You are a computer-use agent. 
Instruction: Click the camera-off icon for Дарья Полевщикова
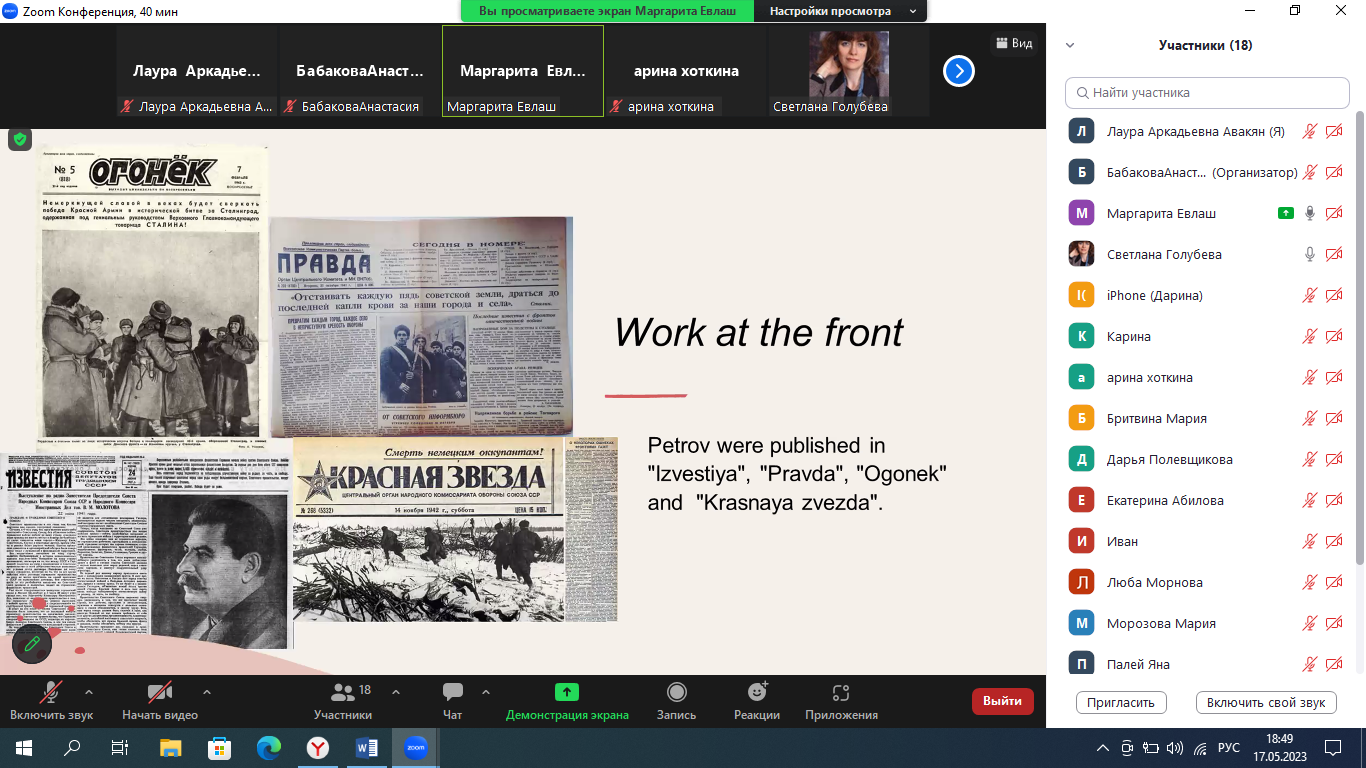coord(1334,459)
